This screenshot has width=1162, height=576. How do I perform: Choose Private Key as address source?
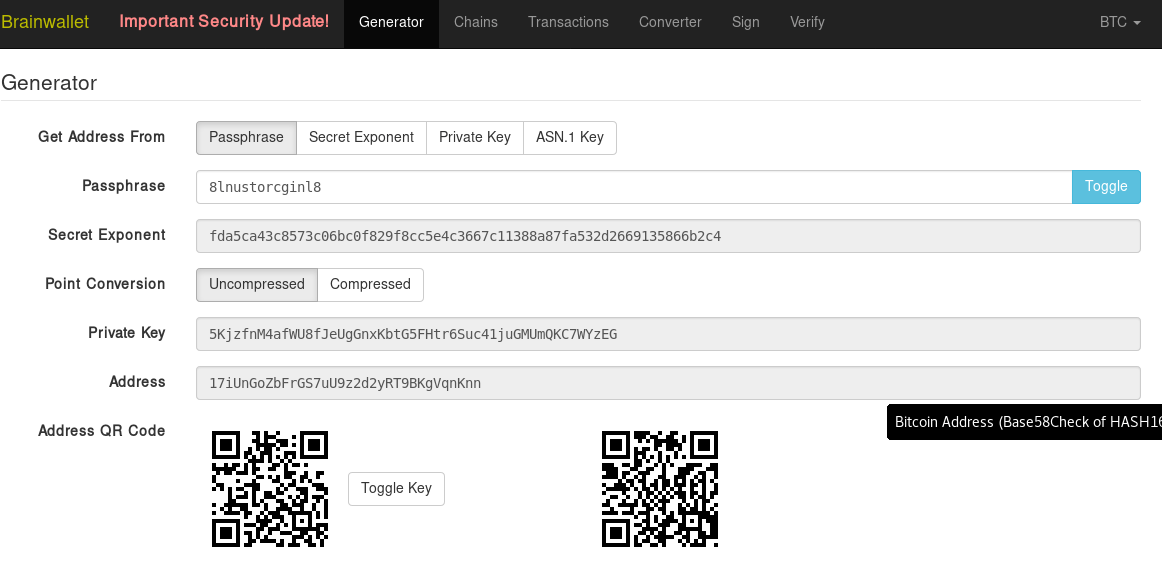pyautogui.click(x=475, y=138)
